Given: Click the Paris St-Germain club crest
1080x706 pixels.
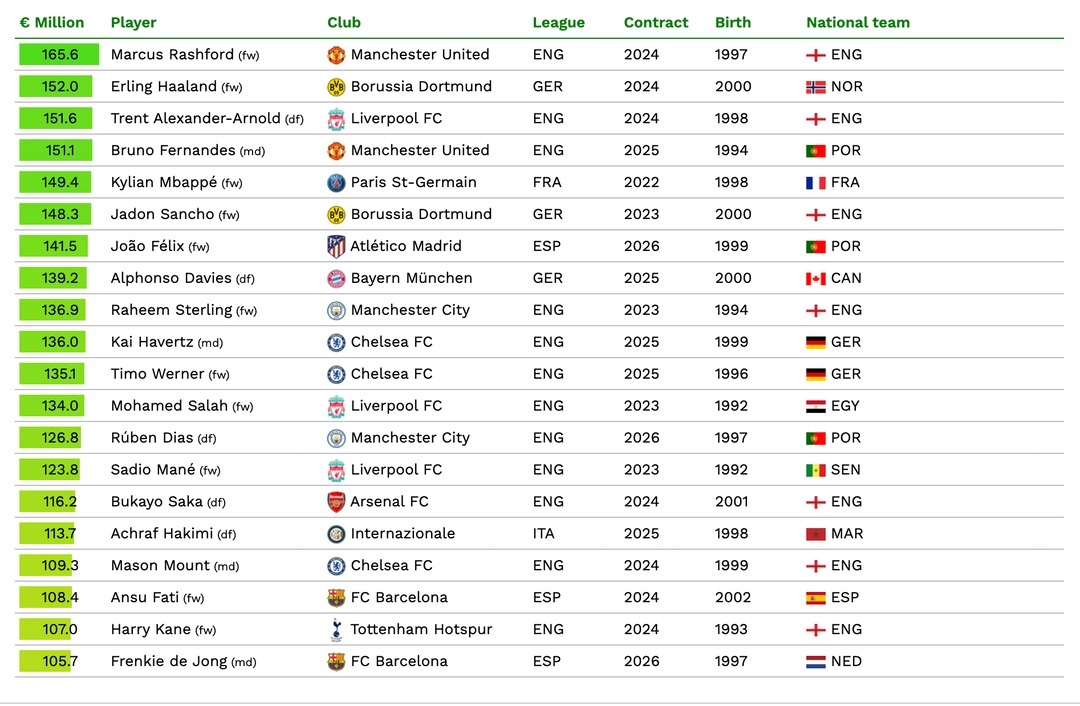Looking at the screenshot, I should (x=336, y=183).
